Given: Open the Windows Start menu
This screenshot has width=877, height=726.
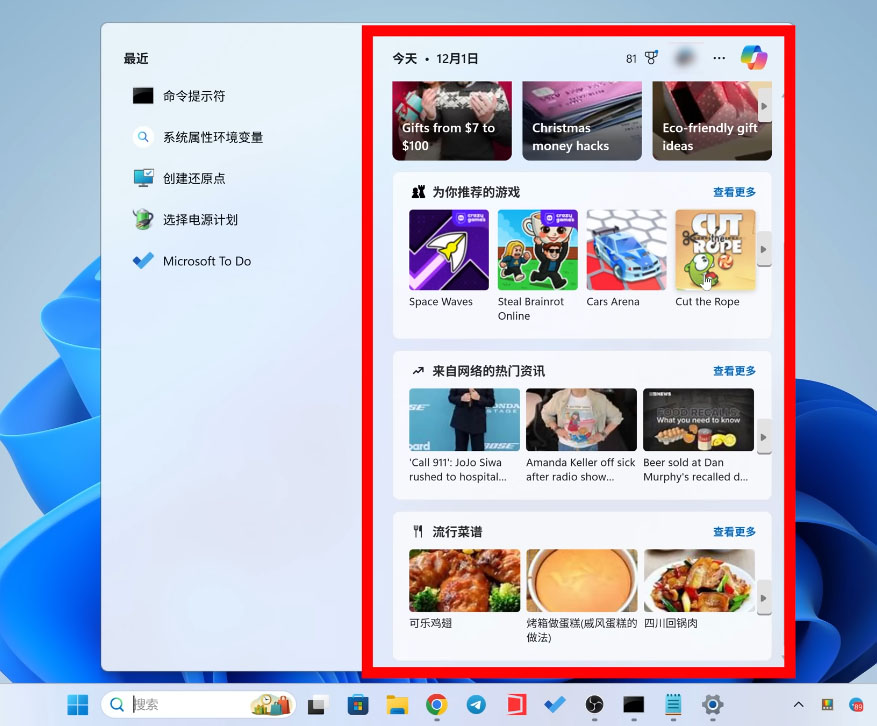Looking at the screenshot, I should coord(77,705).
